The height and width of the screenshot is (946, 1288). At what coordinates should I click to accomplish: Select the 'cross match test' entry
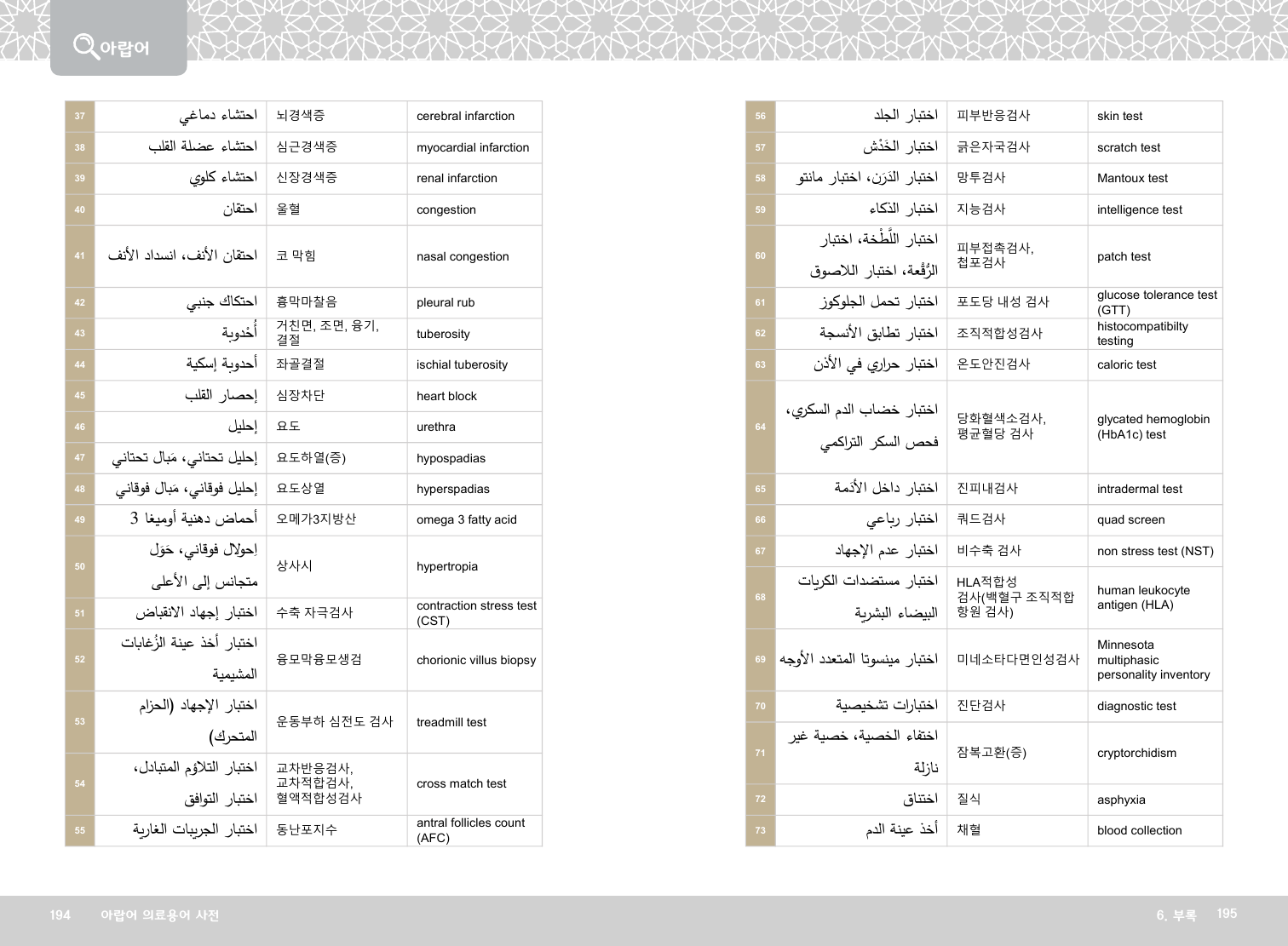tap(461, 783)
